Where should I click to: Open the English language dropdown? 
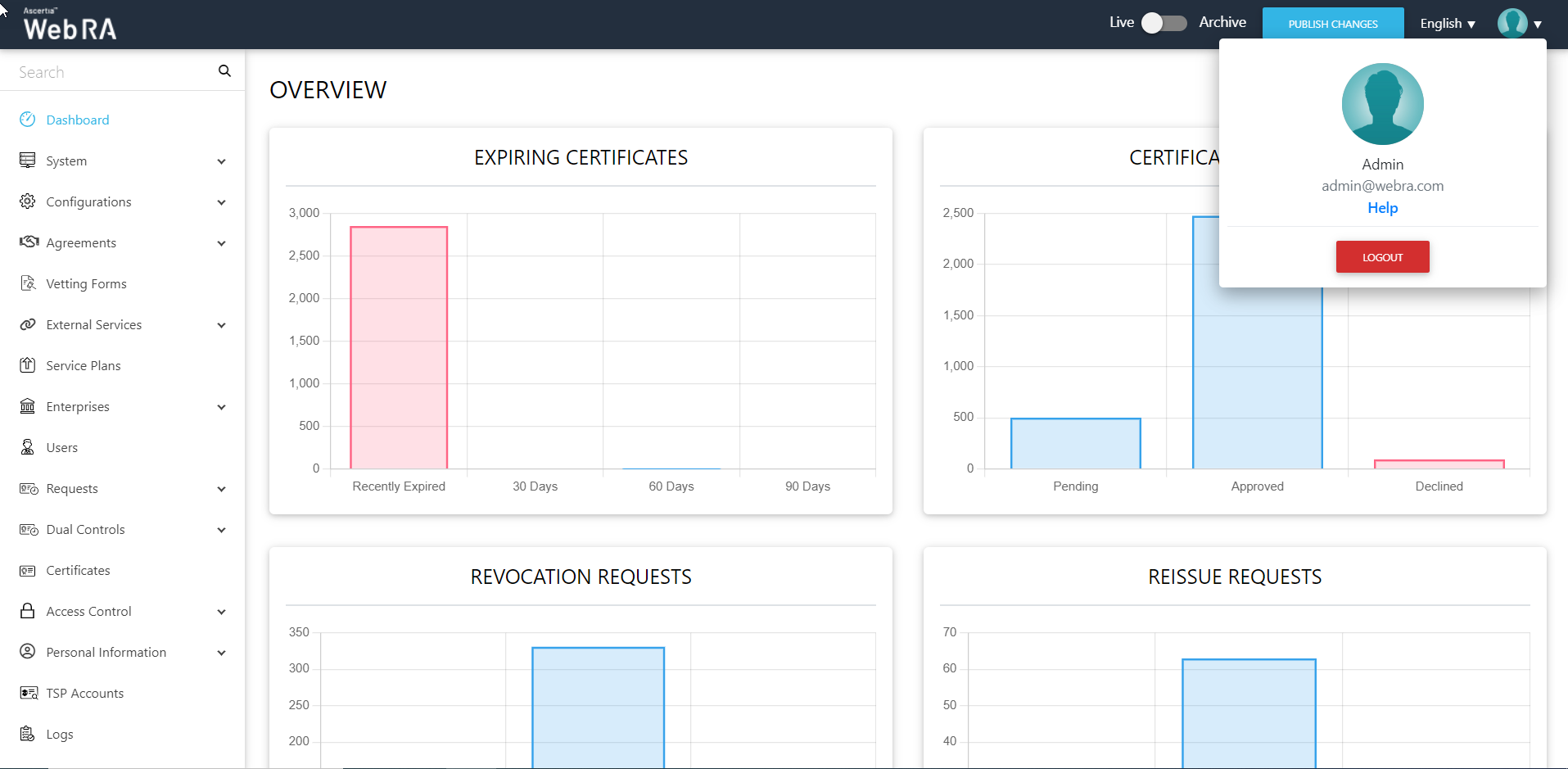[1447, 24]
